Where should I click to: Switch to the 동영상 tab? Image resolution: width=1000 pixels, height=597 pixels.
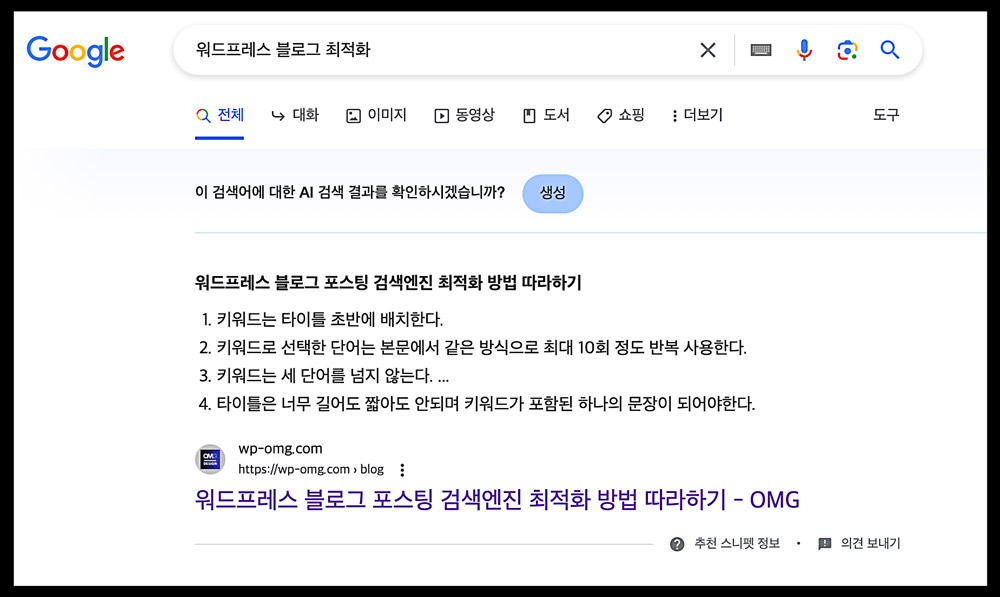coord(464,115)
